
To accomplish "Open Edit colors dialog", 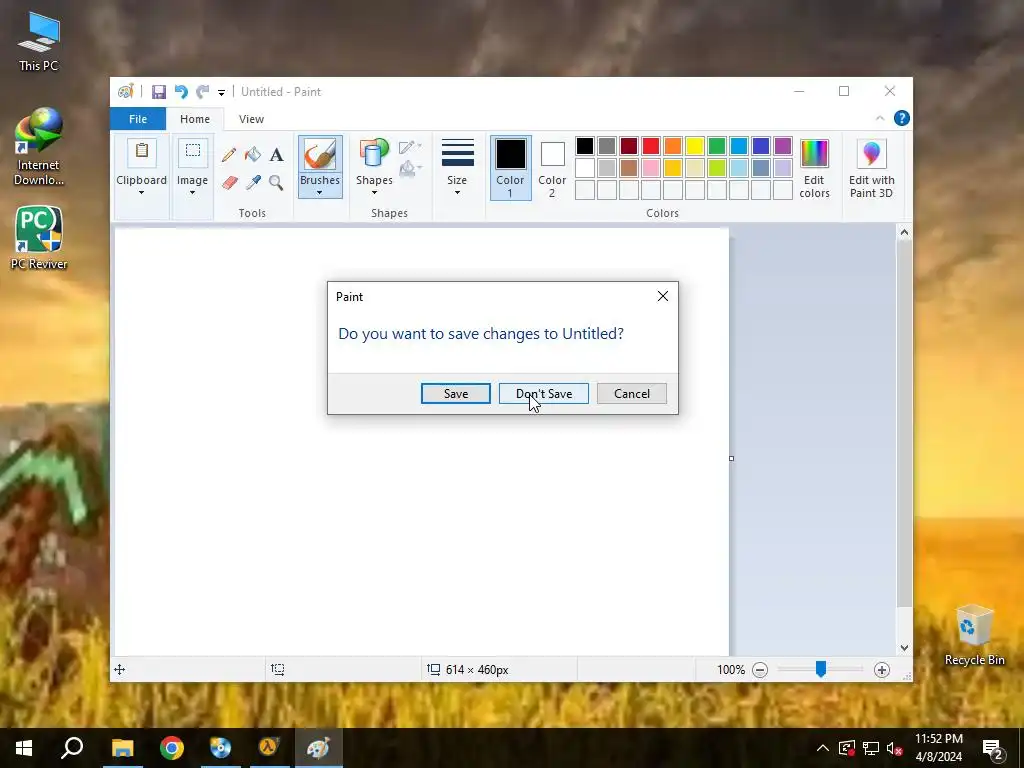I will [x=814, y=167].
